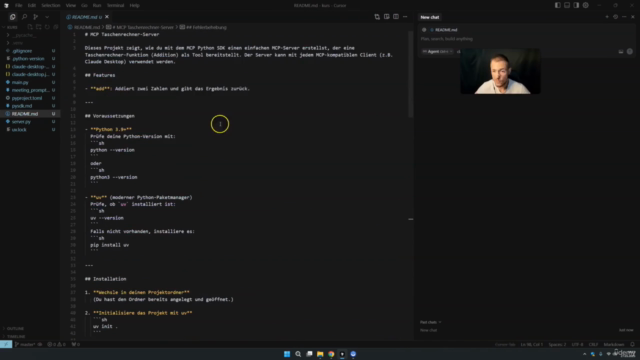Image resolution: width=640 pixels, height=360 pixels.
Task: Open the Selection menu
Action: coord(51,5)
